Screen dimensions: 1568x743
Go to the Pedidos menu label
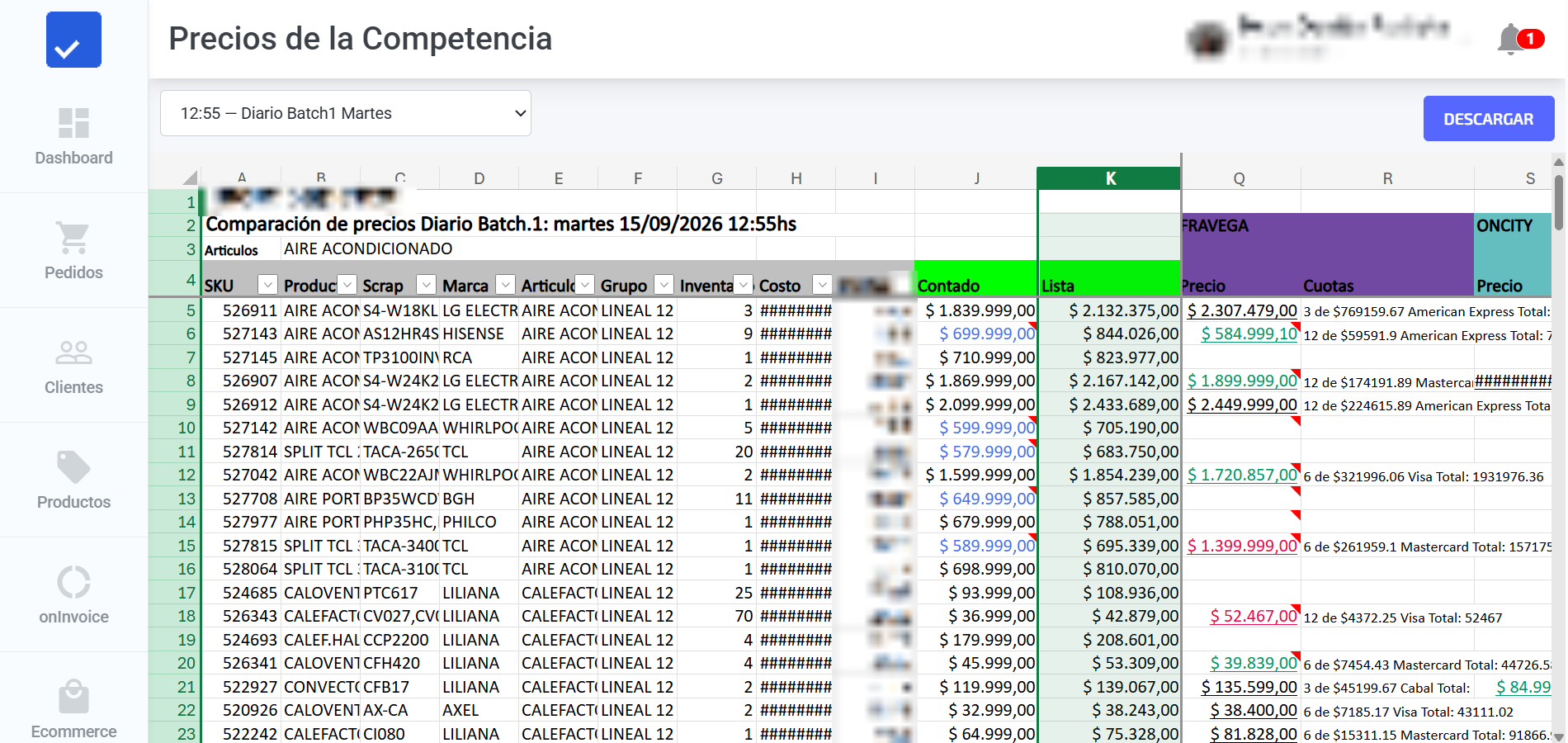(x=73, y=272)
